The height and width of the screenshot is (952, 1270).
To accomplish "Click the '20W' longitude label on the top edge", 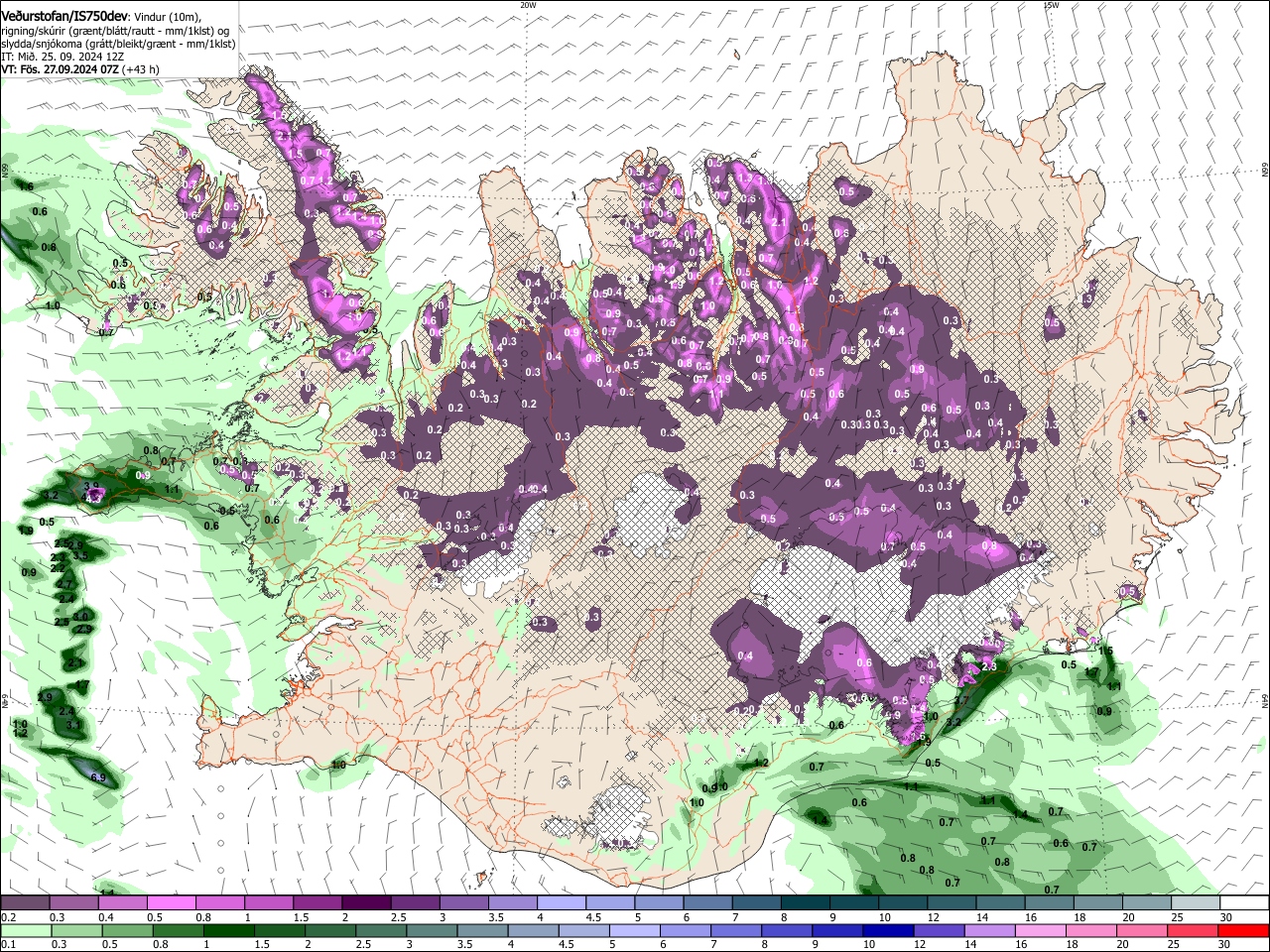I will pos(528,5).
